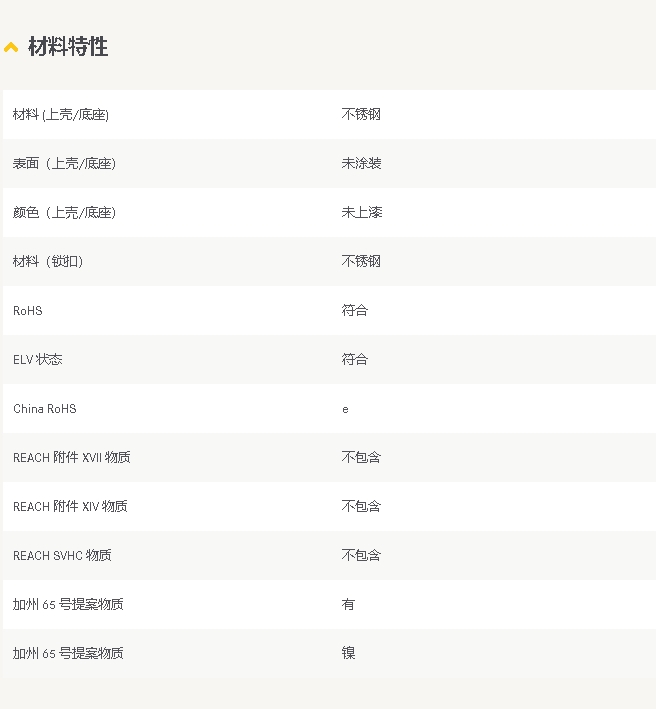Select the REACH SVHC 物质 label
The width and height of the screenshot is (656, 709).
[x=62, y=556]
